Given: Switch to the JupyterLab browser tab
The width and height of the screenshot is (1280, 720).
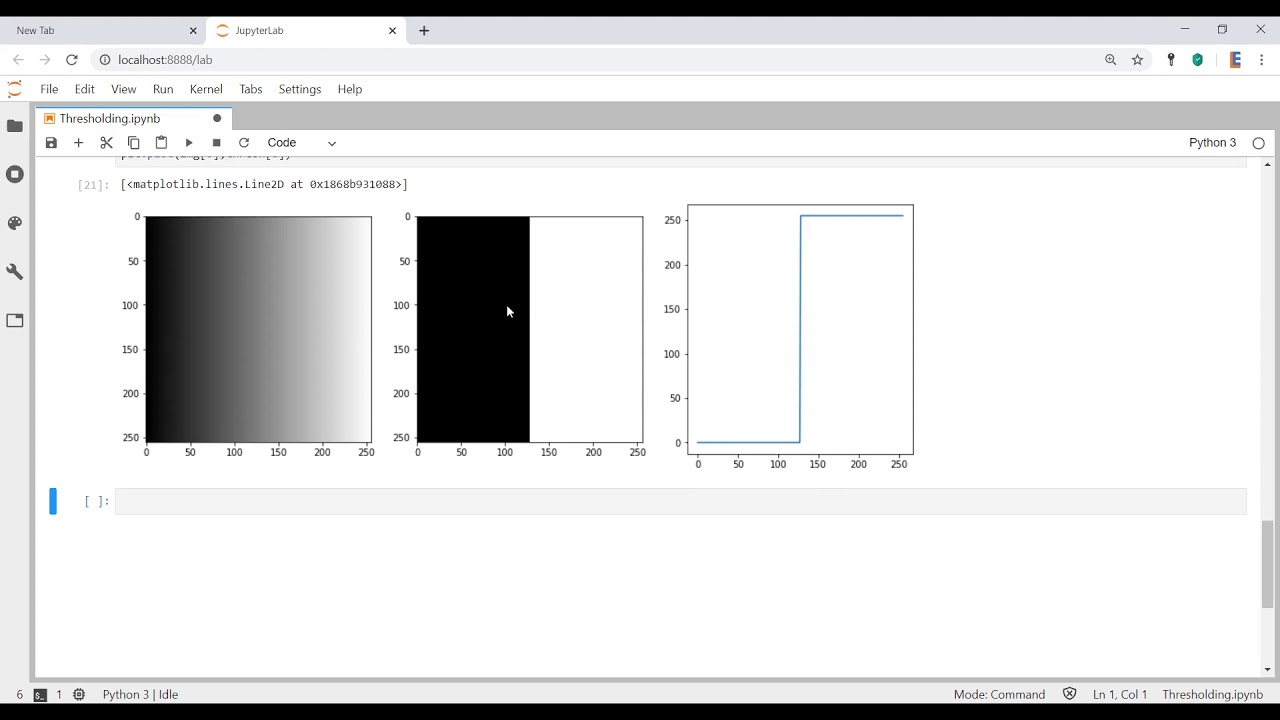Looking at the screenshot, I should coord(305,31).
